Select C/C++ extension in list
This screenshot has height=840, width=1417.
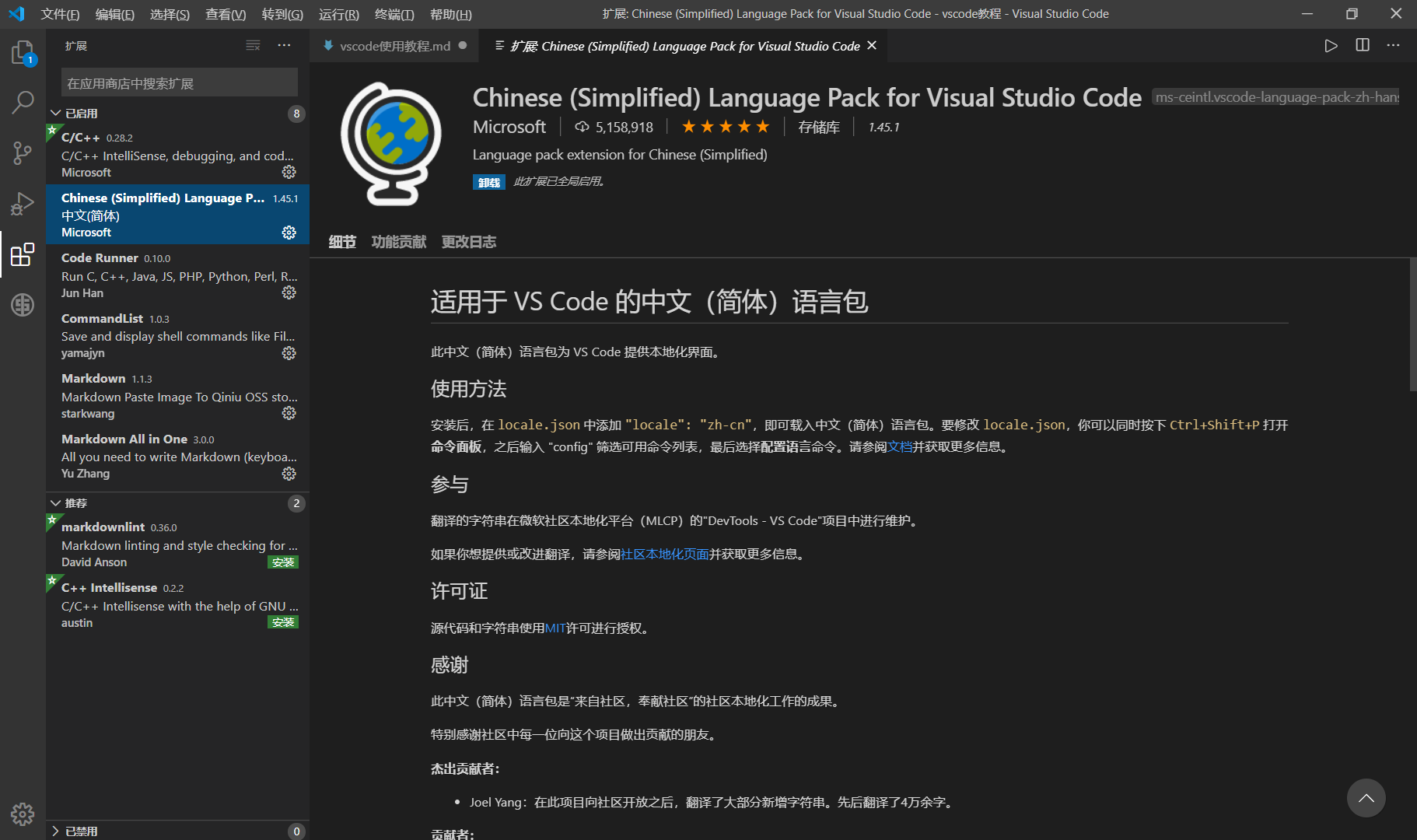pyautogui.click(x=178, y=154)
